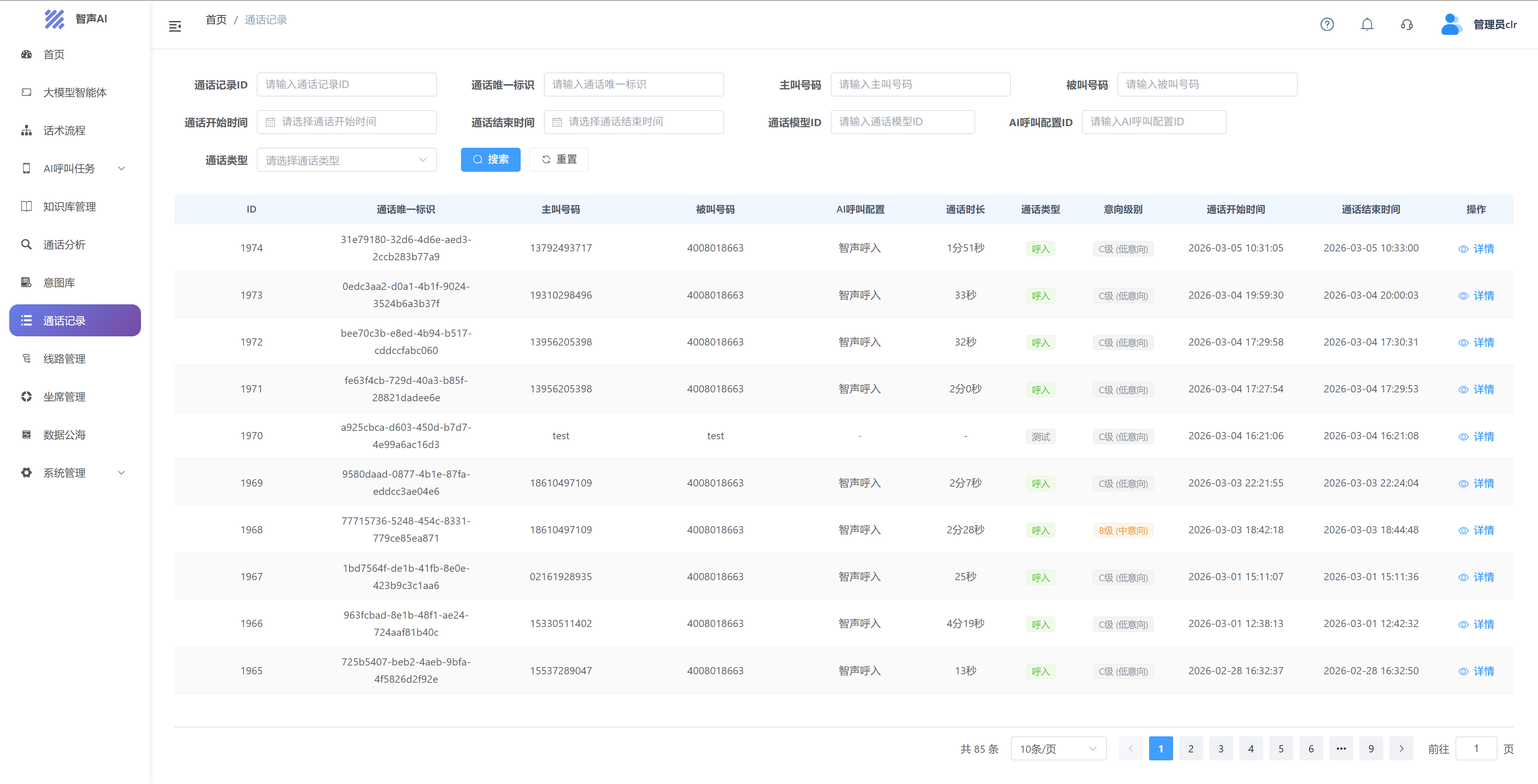
Task: Collapse the sidebar with hamburger icon
Action: pos(174,26)
